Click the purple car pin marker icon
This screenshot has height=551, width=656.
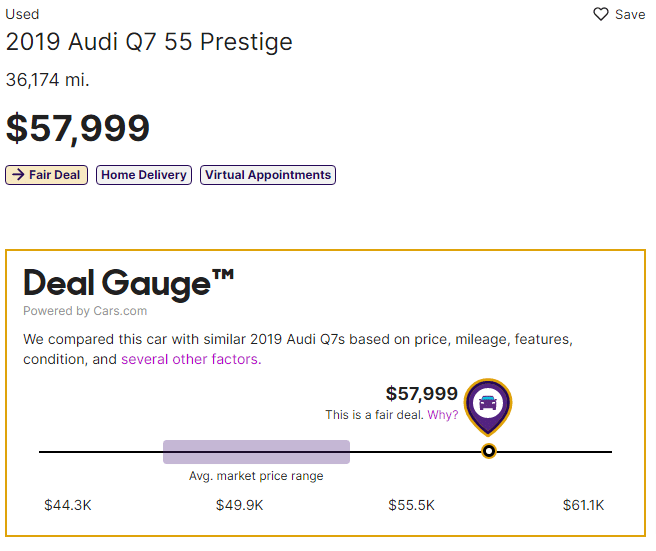(488, 407)
